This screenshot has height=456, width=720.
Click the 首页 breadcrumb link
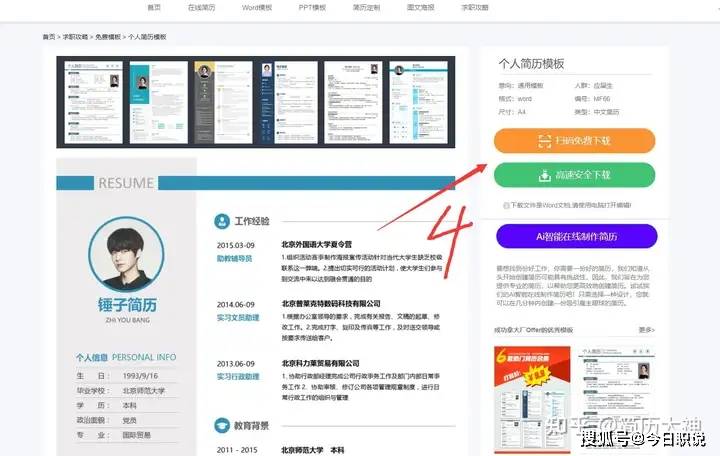[49, 36]
